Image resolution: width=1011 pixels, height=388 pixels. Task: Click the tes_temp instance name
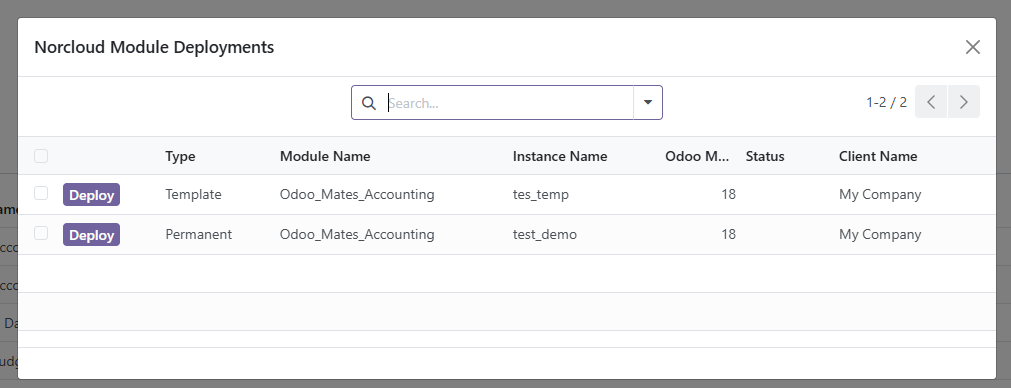coord(541,194)
